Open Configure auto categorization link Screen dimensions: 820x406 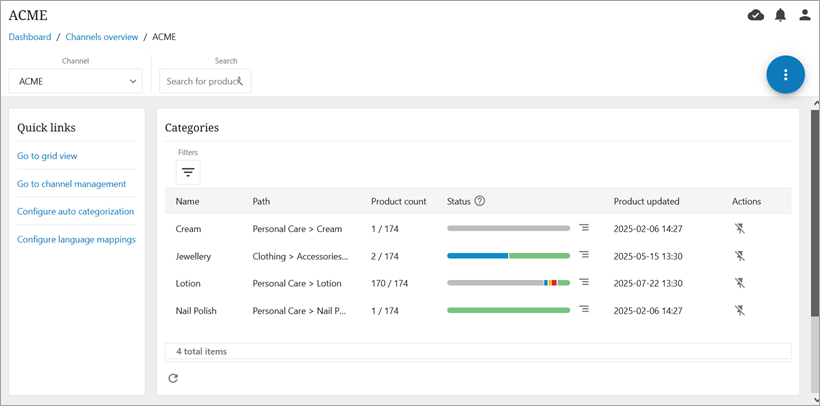75,211
